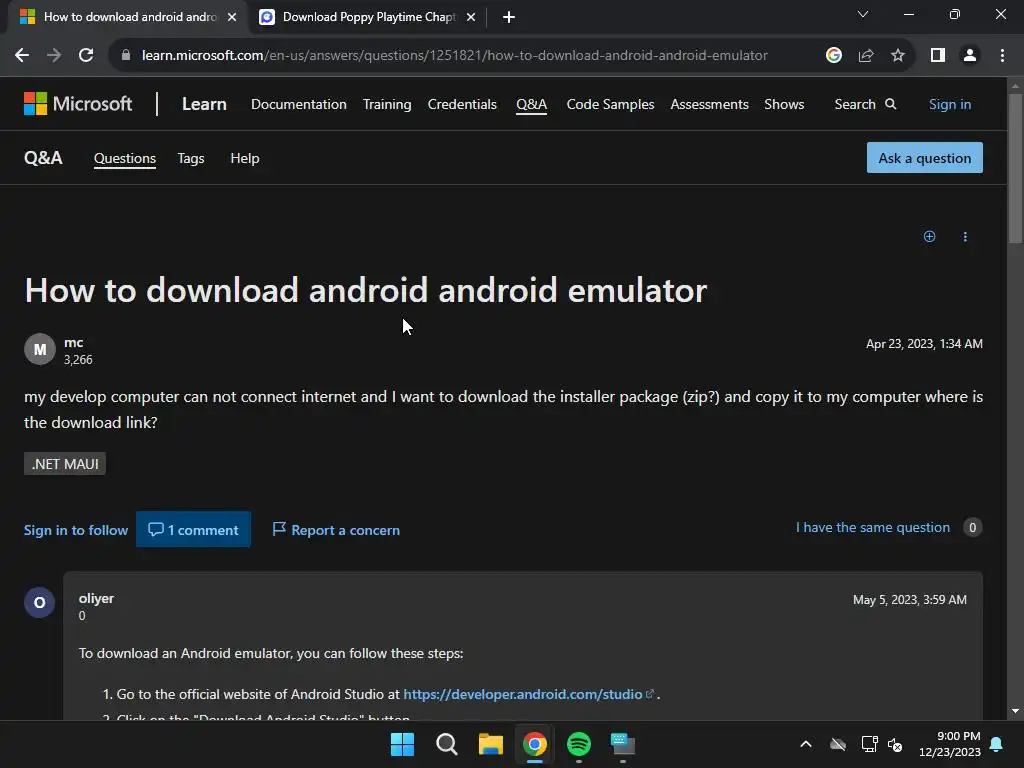The image size is (1024, 768).
Task: Open File Explorer from taskbar
Action: [490, 744]
